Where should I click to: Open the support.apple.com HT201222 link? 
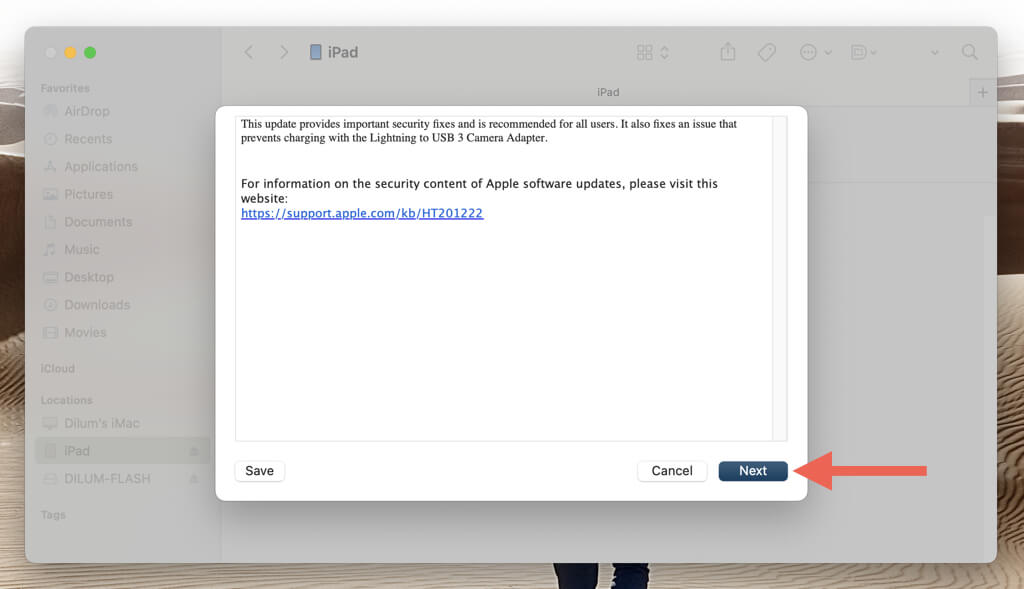tap(362, 214)
